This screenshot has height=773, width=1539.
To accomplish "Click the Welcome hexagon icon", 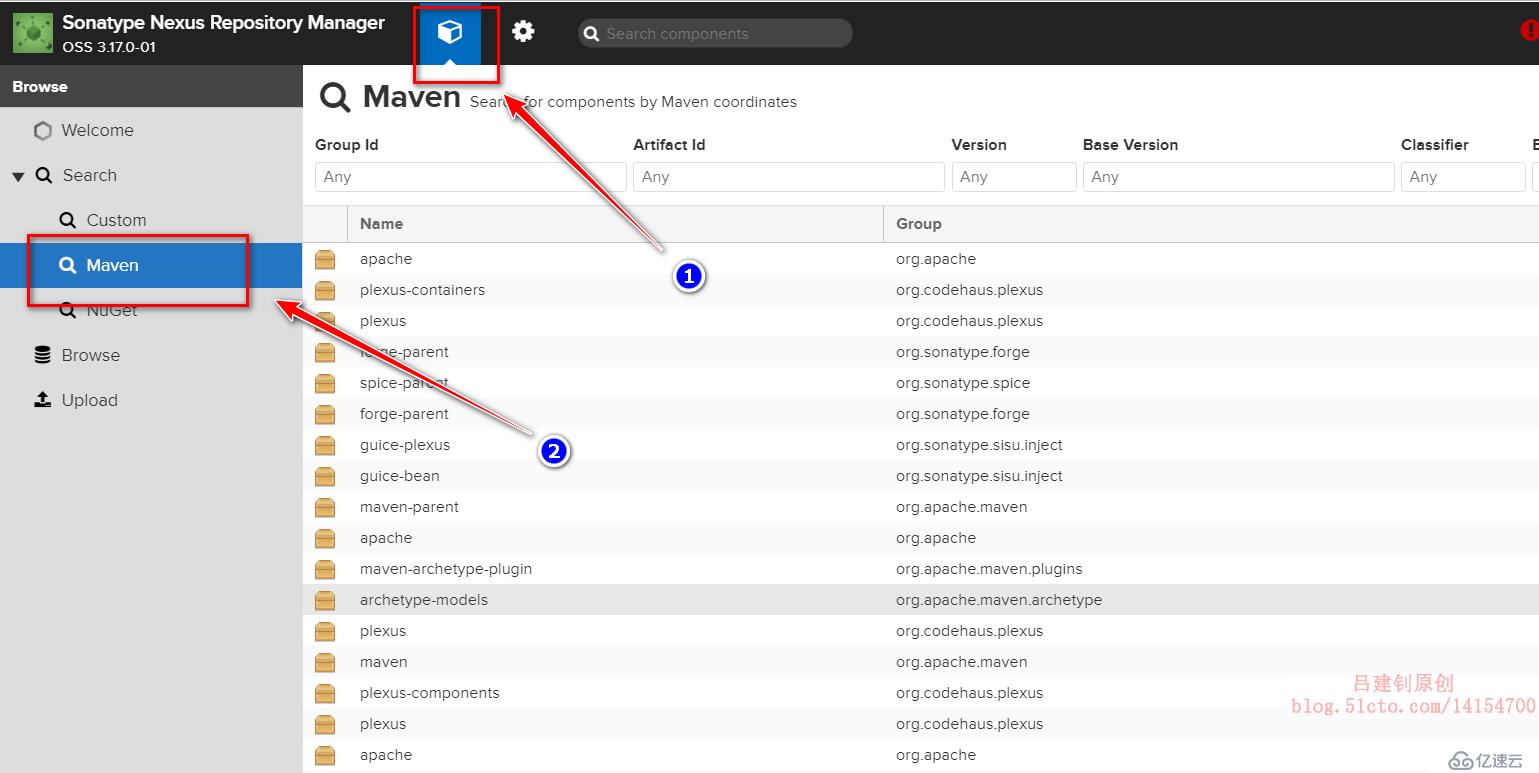I will [x=42, y=130].
